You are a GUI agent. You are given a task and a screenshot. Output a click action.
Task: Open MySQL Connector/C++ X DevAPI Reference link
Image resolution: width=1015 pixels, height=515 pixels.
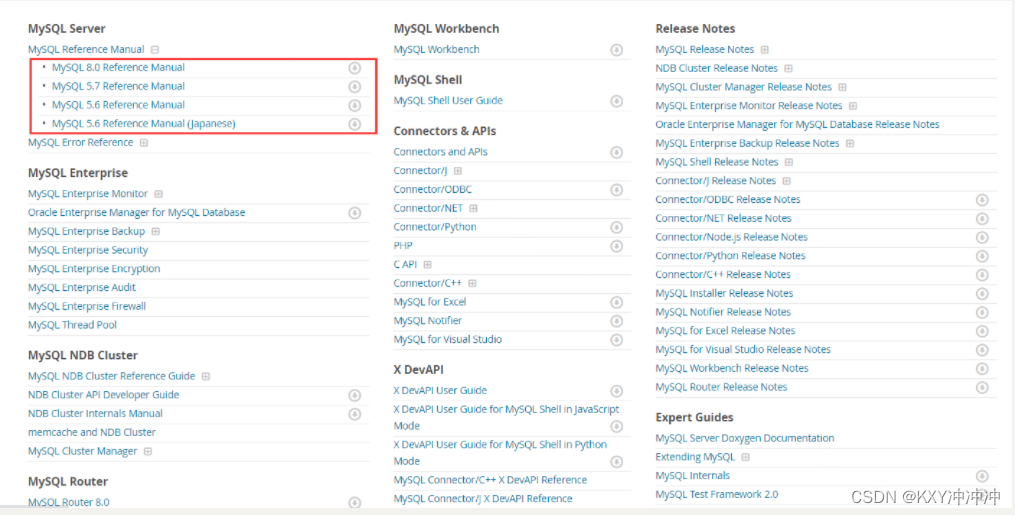click(x=490, y=480)
